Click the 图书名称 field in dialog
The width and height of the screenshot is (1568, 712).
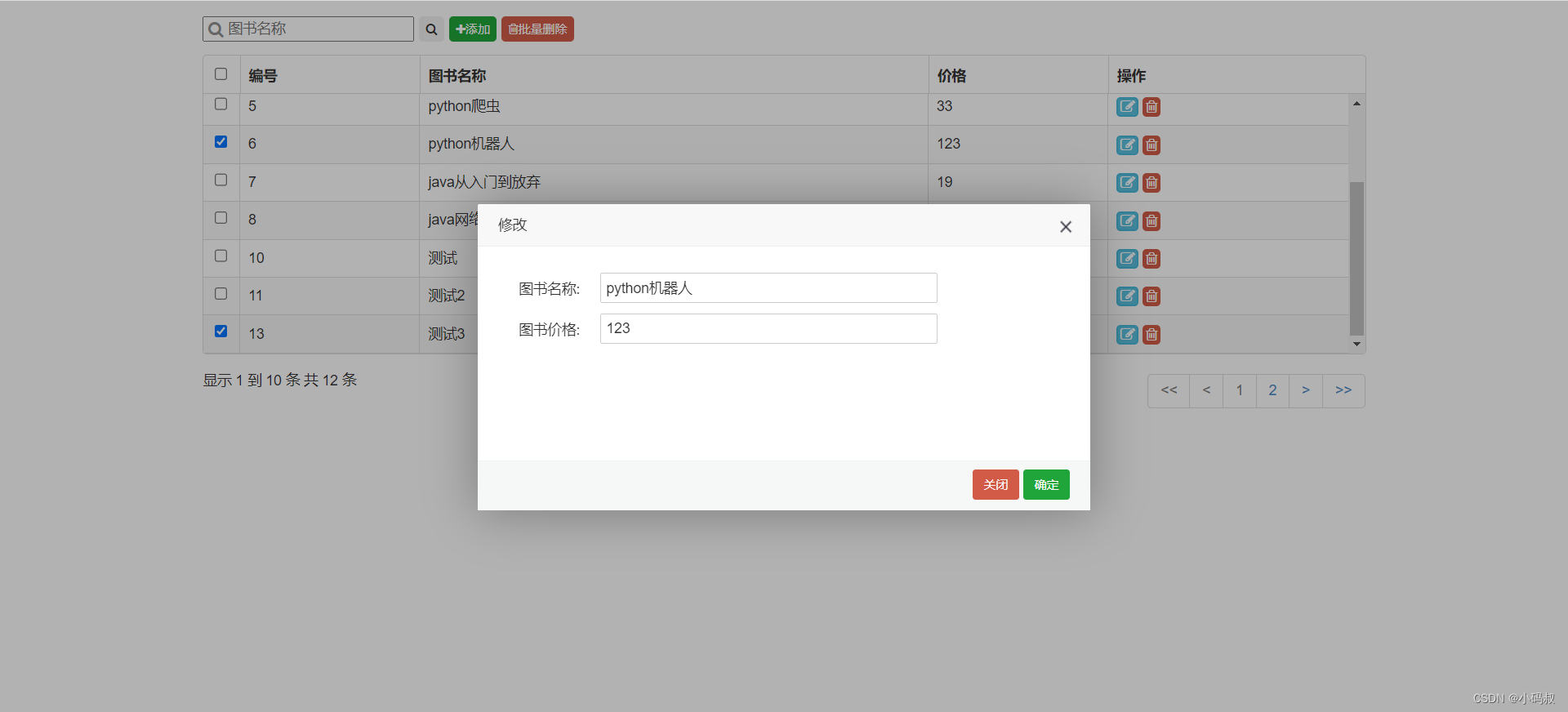768,288
